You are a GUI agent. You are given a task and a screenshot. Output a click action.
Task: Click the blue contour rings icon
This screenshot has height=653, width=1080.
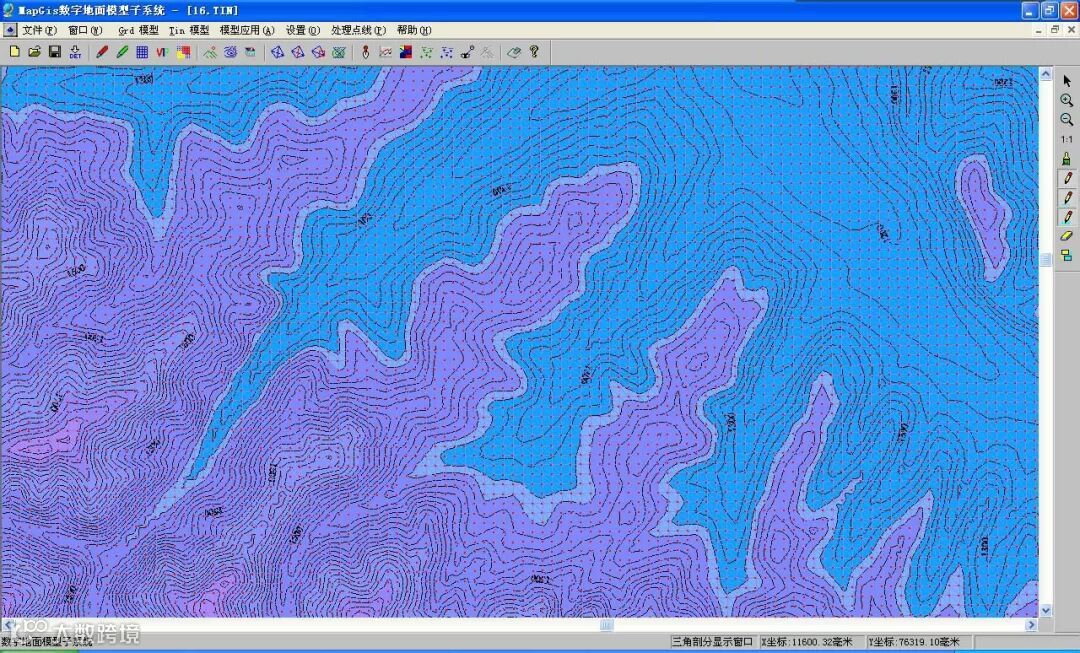230,52
